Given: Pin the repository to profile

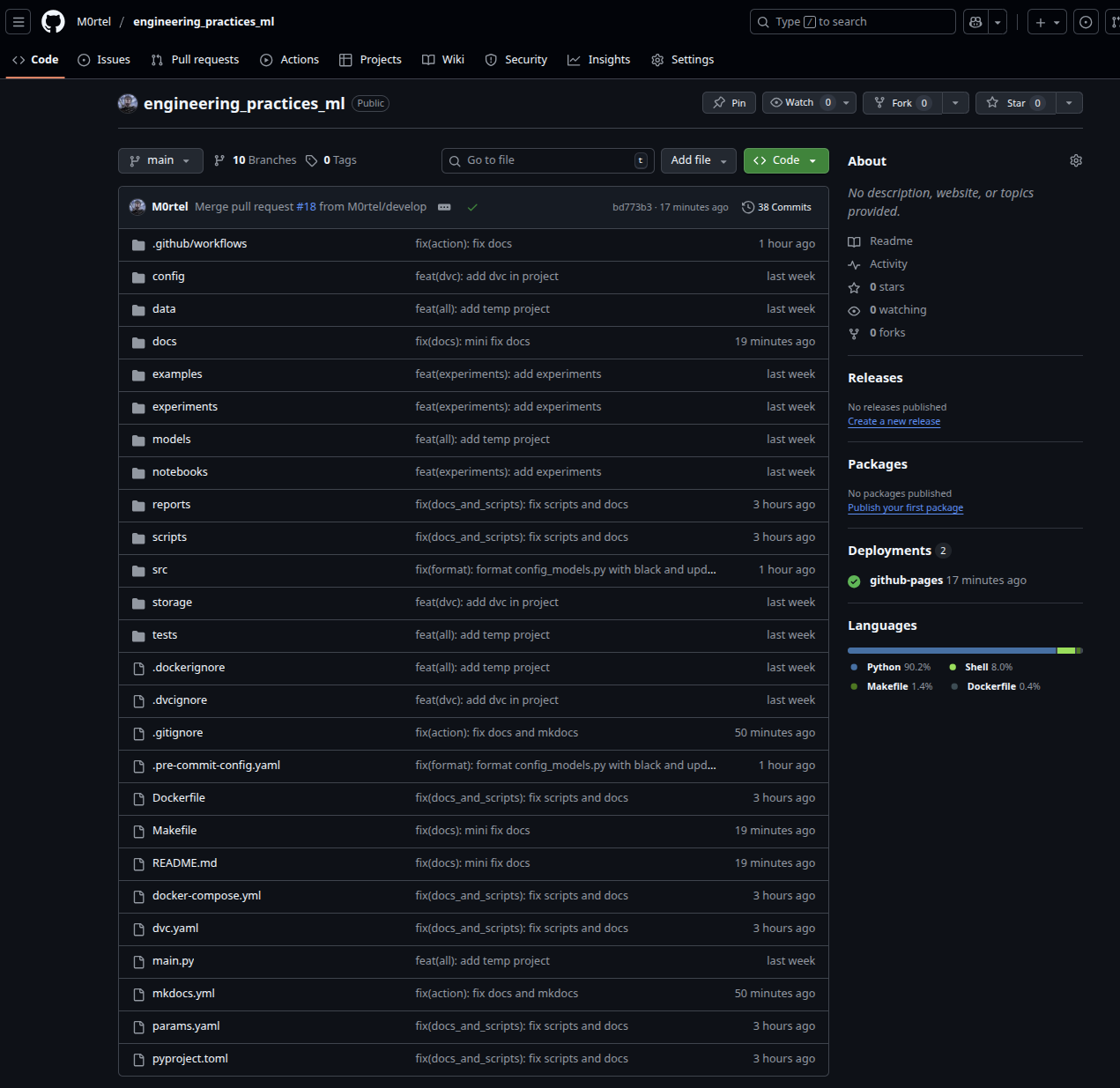Looking at the screenshot, I should click(x=730, y=103).
